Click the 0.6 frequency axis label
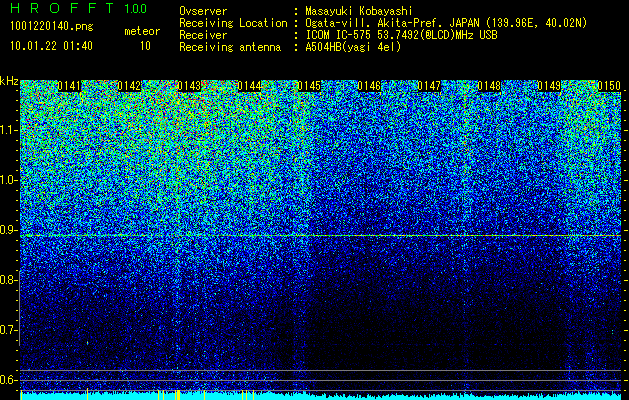The width and height of the screenshot is (629, 400). pyautogui.click(x=8, y=380)
